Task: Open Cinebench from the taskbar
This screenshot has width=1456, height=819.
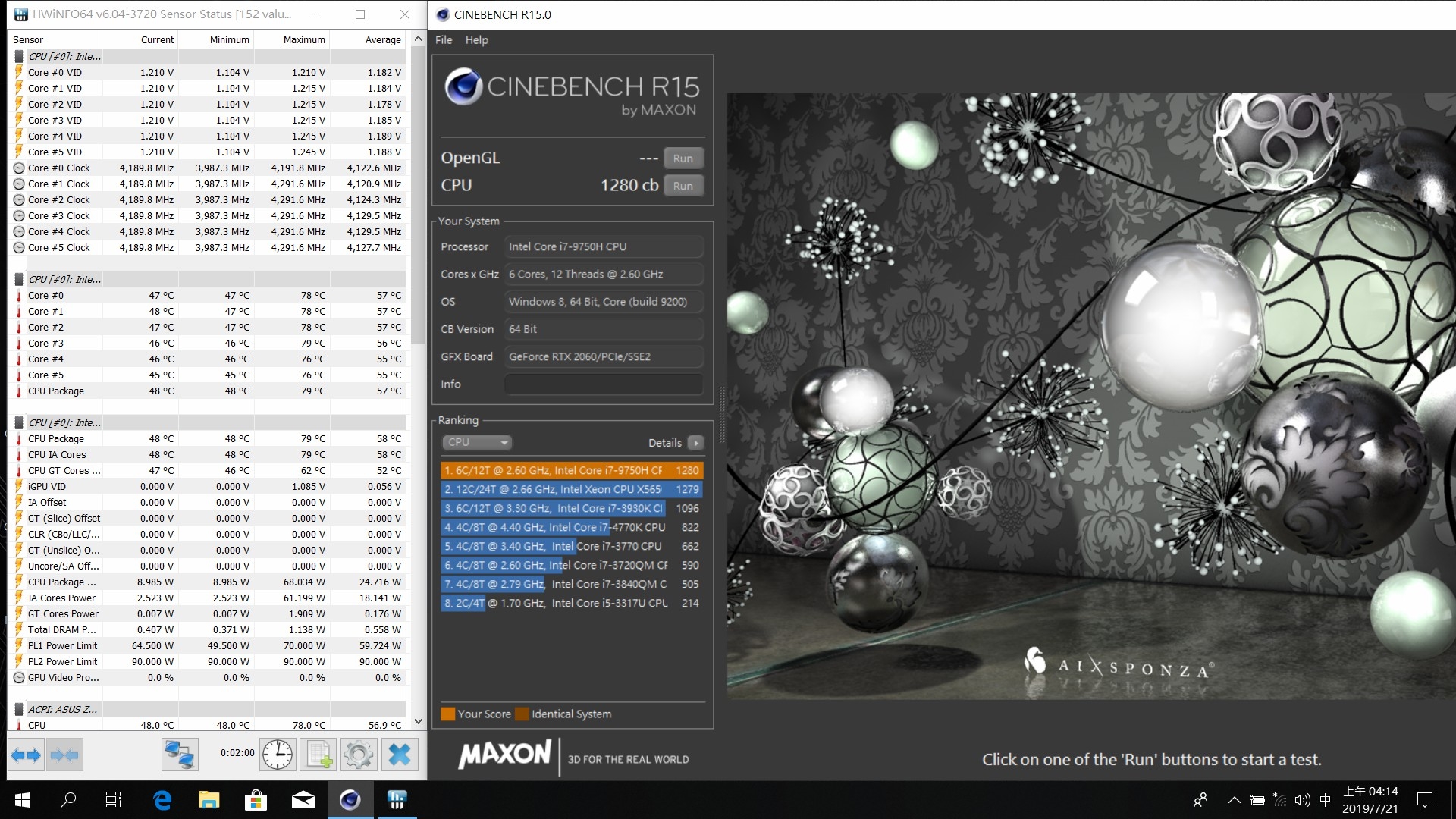Action: (x=350, y=799)
